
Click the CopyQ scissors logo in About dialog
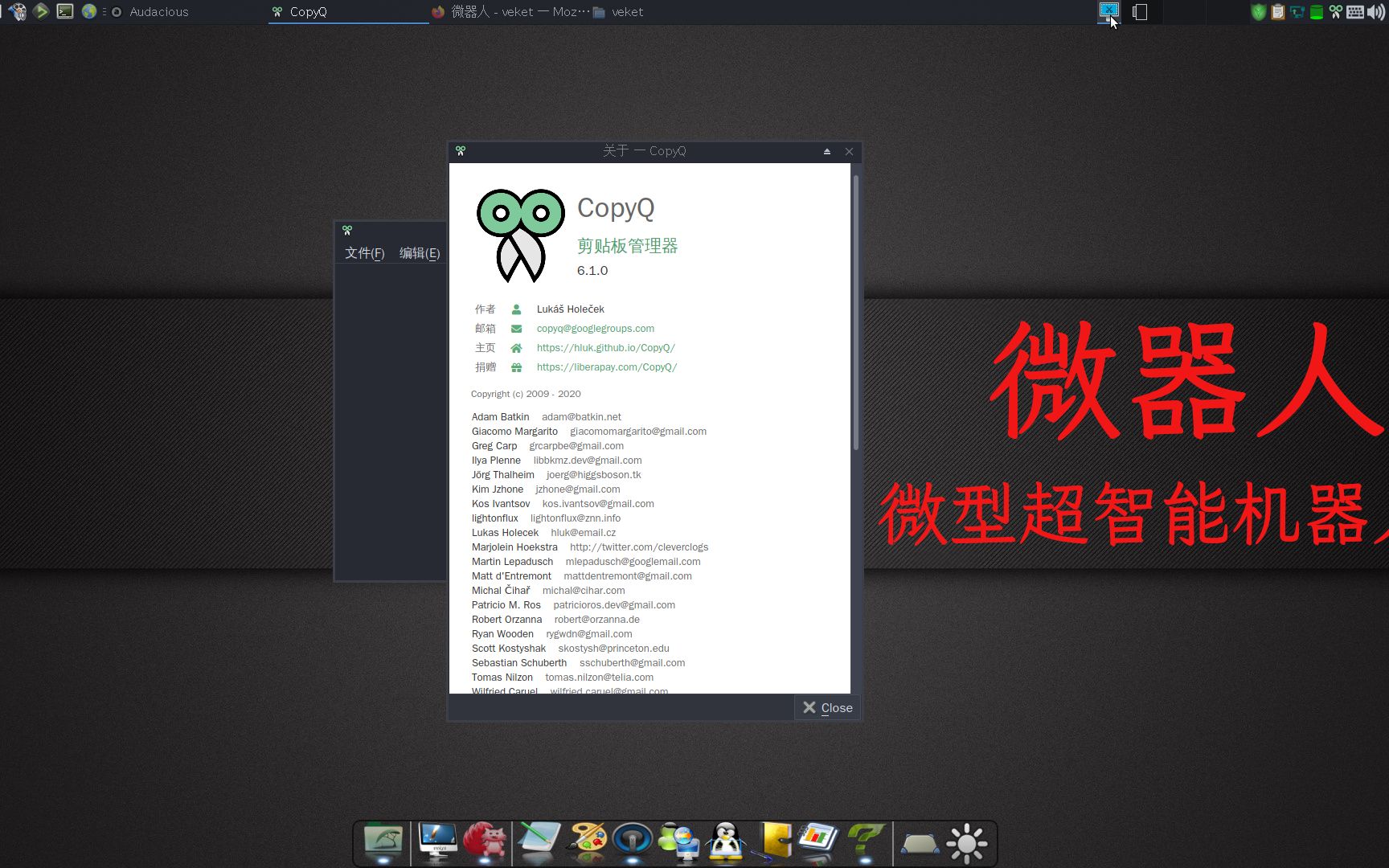click(x=521, y=235)
